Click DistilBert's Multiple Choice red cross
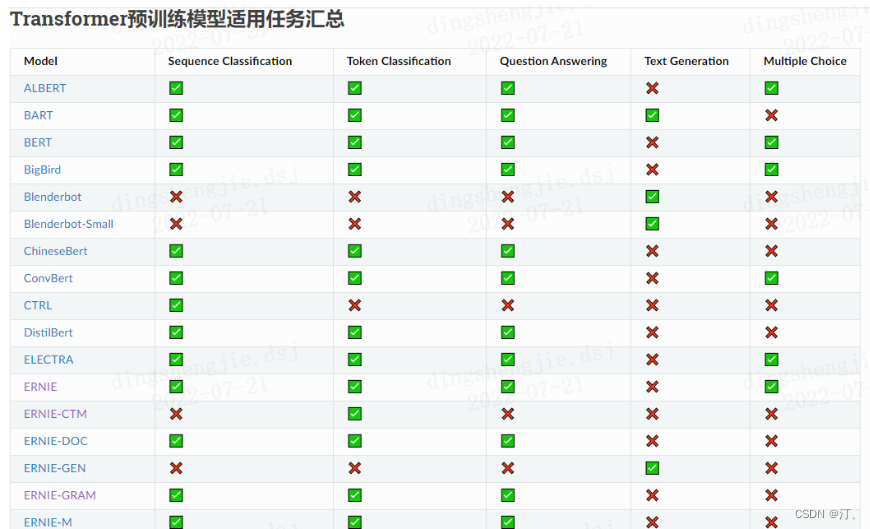The image size is (870, 529). pos(771,332)
